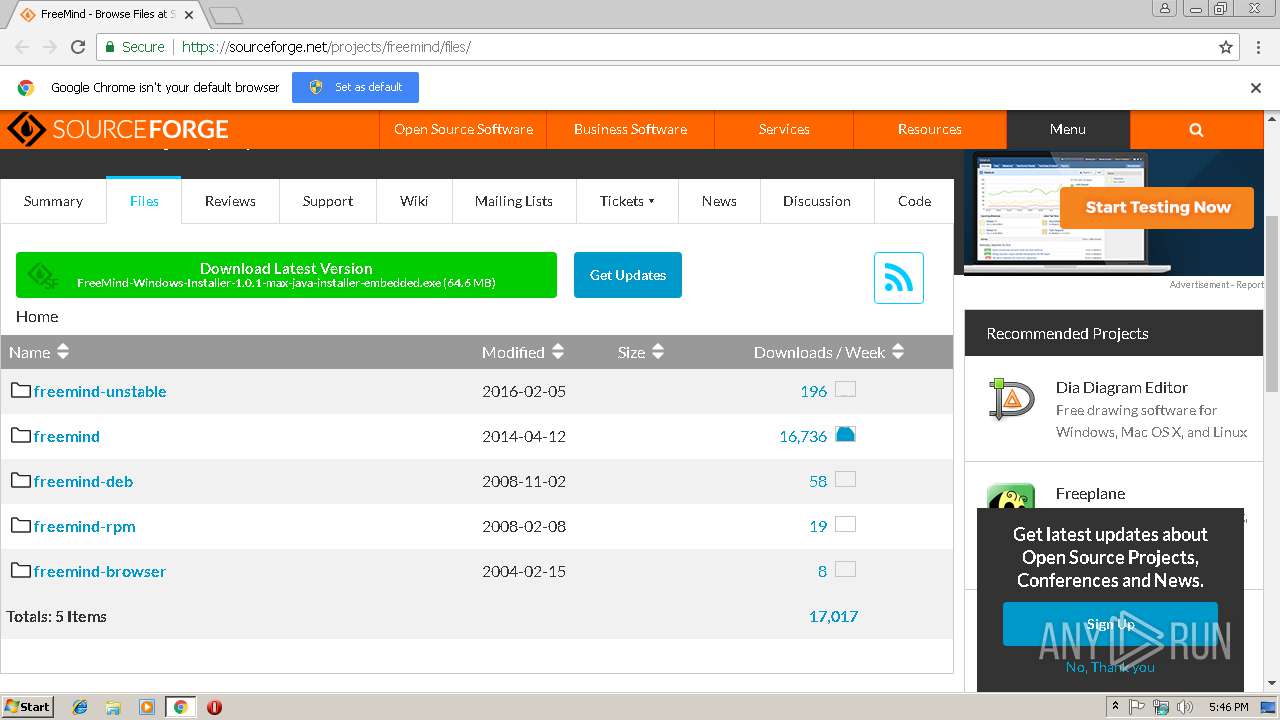This screenshot has height=720, width=1280.
Task: Reload the page
Action: coord(78,47)
